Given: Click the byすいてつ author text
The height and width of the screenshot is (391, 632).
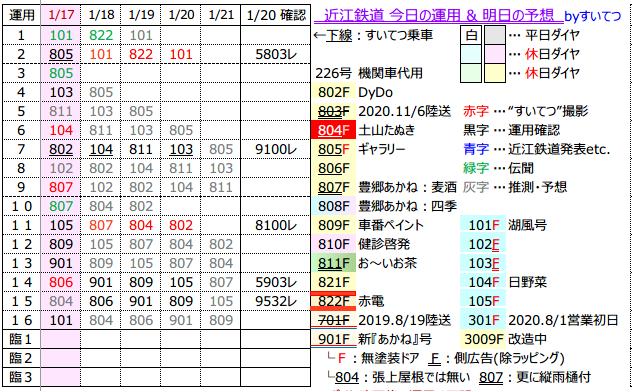Looking at the screenshot, I should click(592, 16).
